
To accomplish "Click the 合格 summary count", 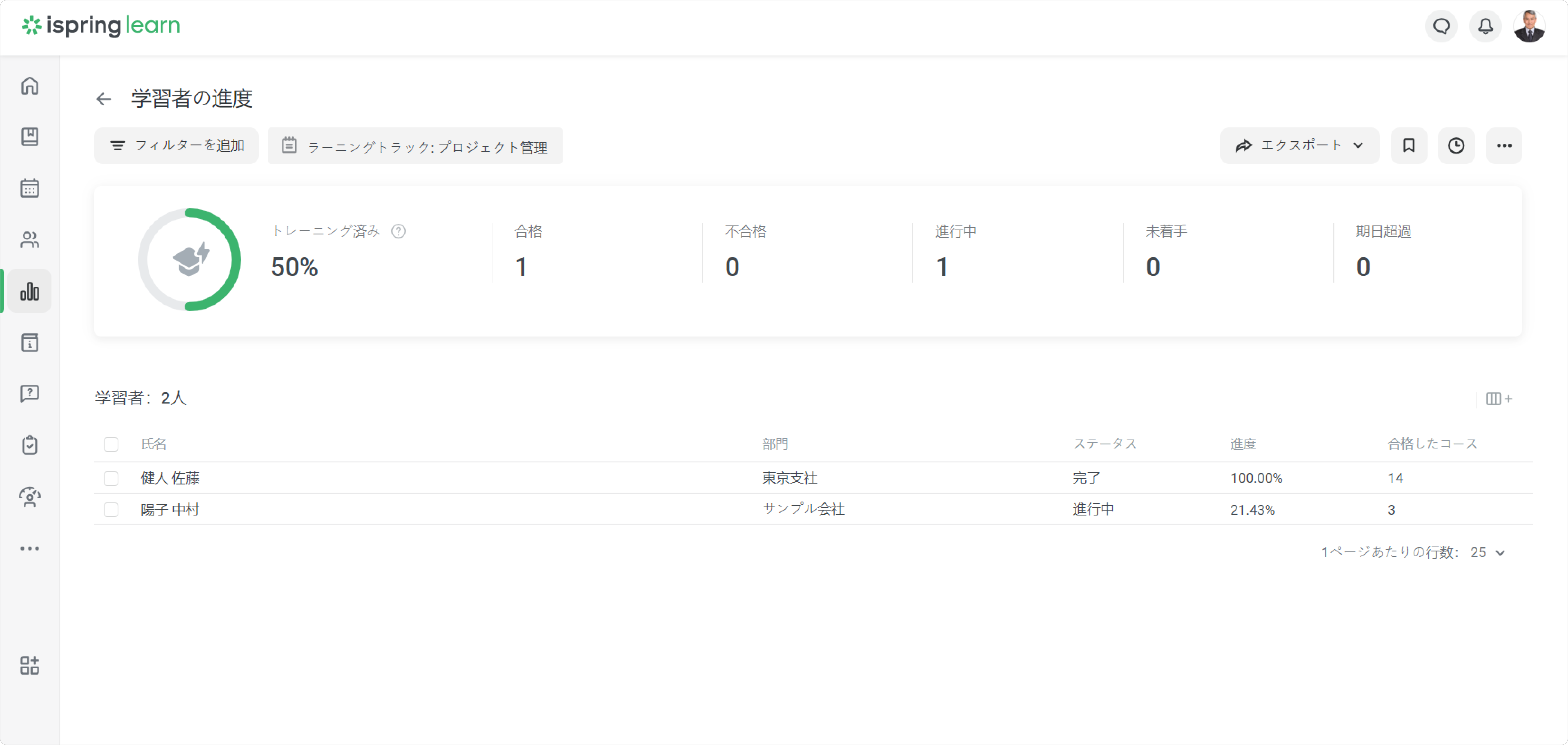I will click(x=521, y=267).
